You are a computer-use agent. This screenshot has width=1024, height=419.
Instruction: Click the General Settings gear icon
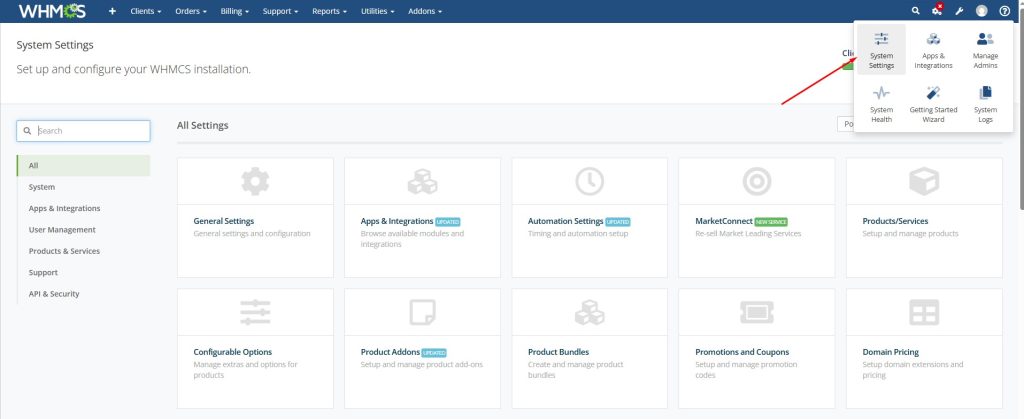point(255,181)
